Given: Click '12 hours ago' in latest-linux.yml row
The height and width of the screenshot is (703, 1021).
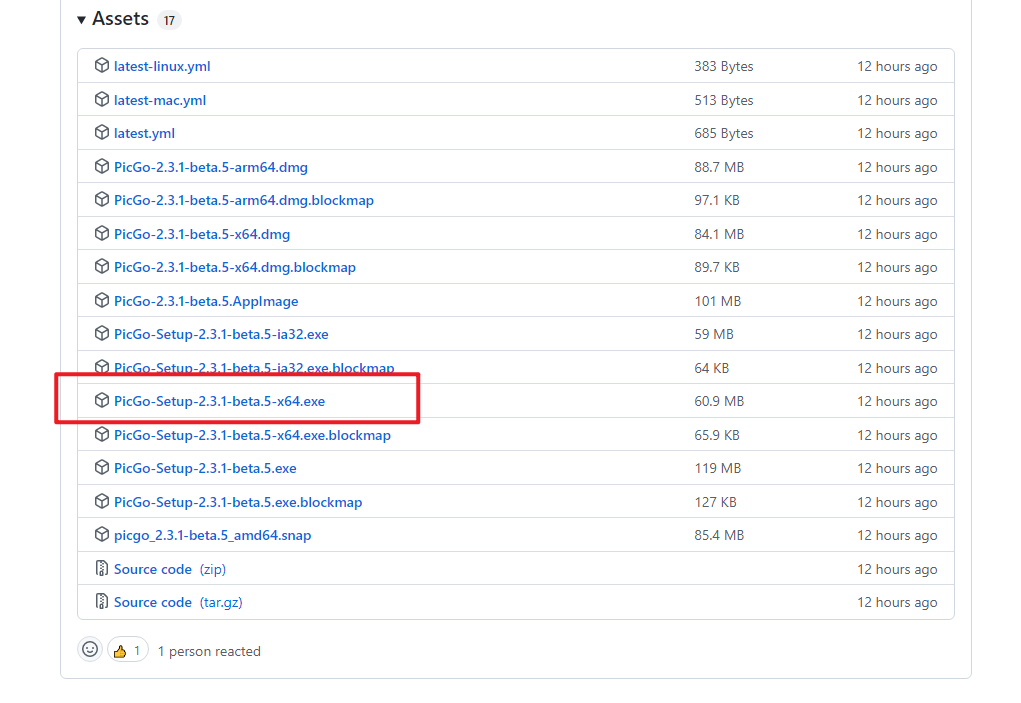Looking at the screenshot, I should click(897, 66).
